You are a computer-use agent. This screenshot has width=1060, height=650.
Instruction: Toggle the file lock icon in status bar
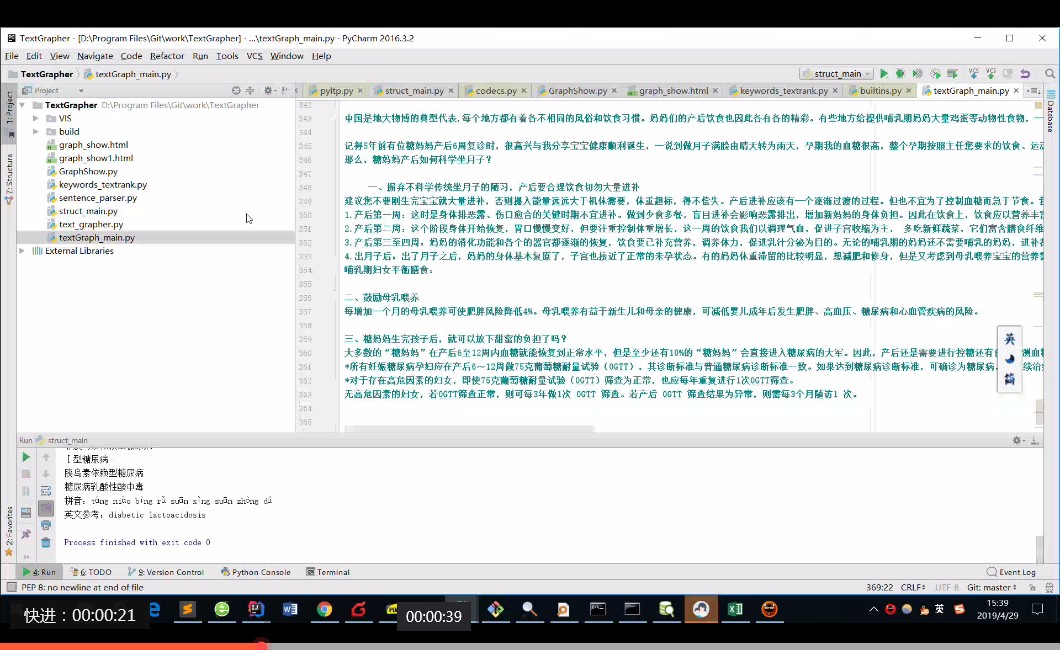(1032, 587)
